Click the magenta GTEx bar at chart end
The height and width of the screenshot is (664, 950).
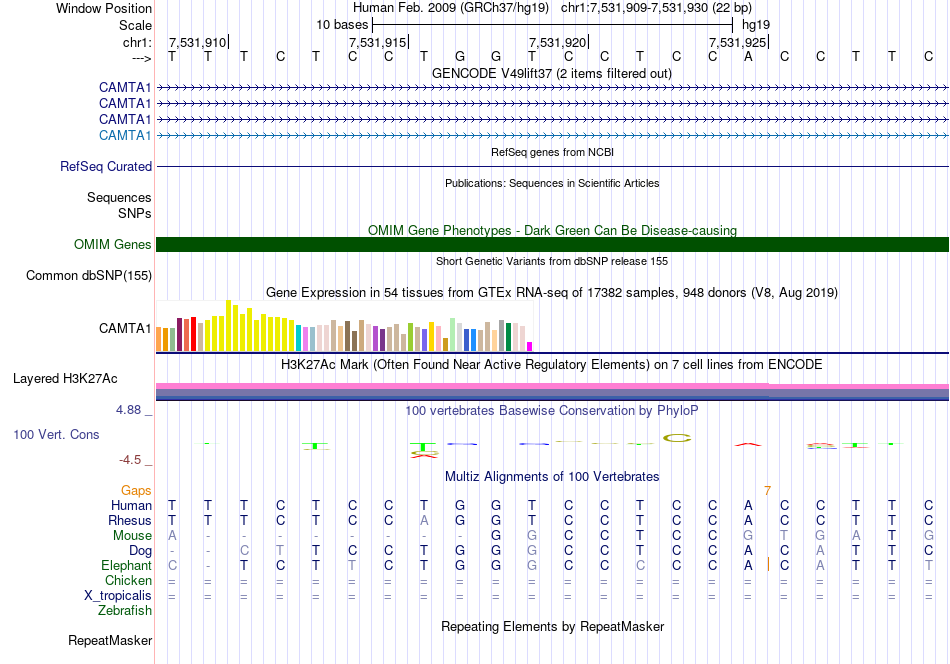pyautogui.click(x=529, y=347)
